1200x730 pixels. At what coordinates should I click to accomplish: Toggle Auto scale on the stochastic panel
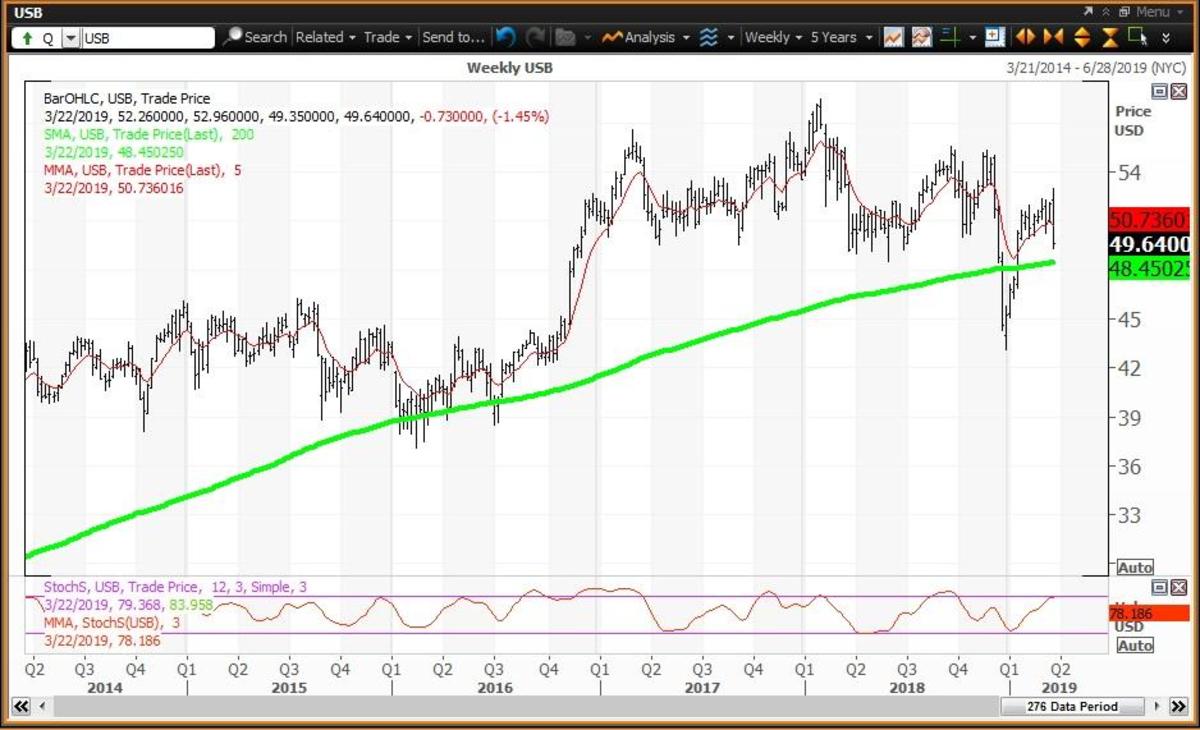click(1135, 646)
